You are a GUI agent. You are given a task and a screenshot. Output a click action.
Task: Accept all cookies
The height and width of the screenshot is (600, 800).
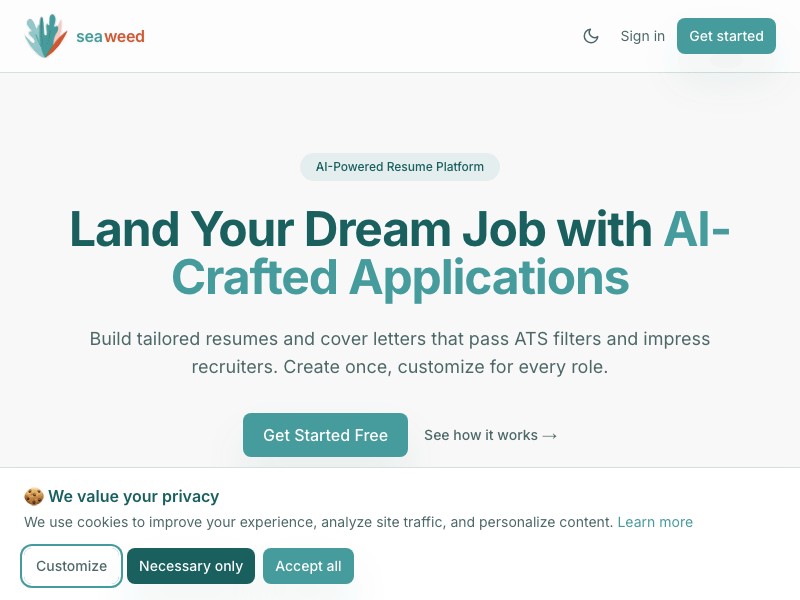[x=308, y=566]
